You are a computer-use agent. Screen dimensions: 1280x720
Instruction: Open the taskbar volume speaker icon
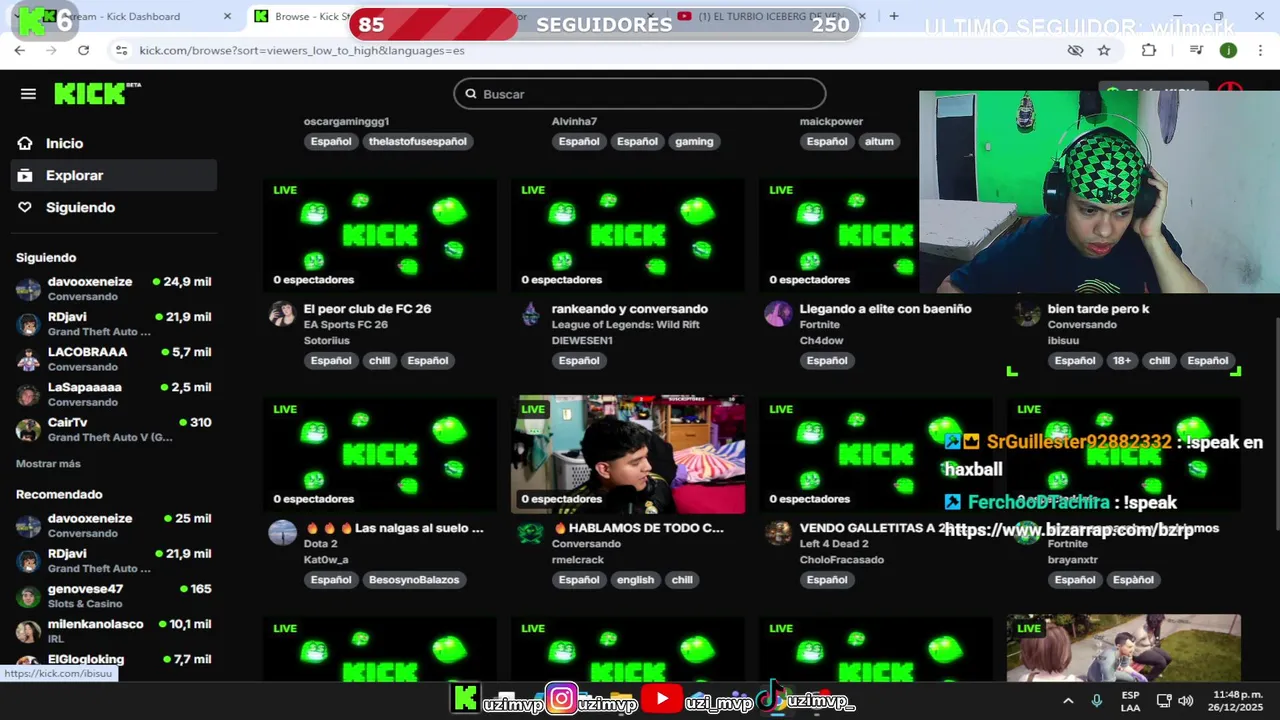pyautogui.click(x=1186, y=701)
